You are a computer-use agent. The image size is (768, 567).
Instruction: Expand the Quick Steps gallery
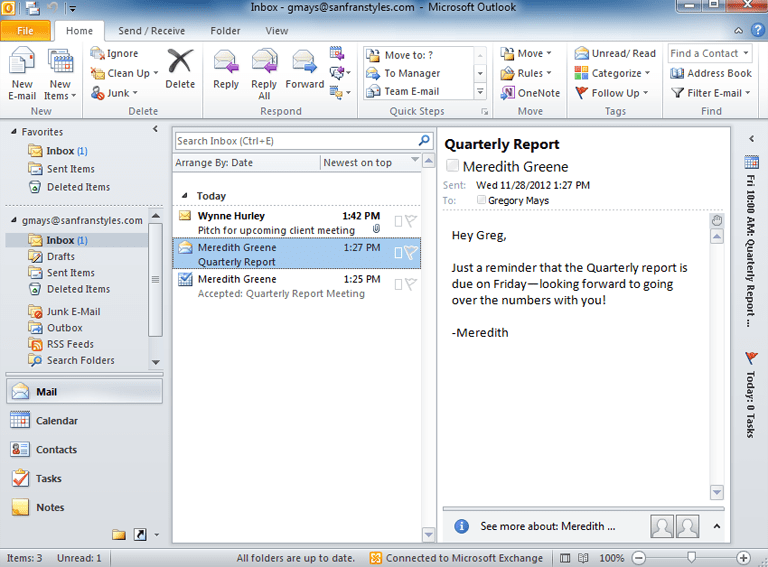point(480,92)
